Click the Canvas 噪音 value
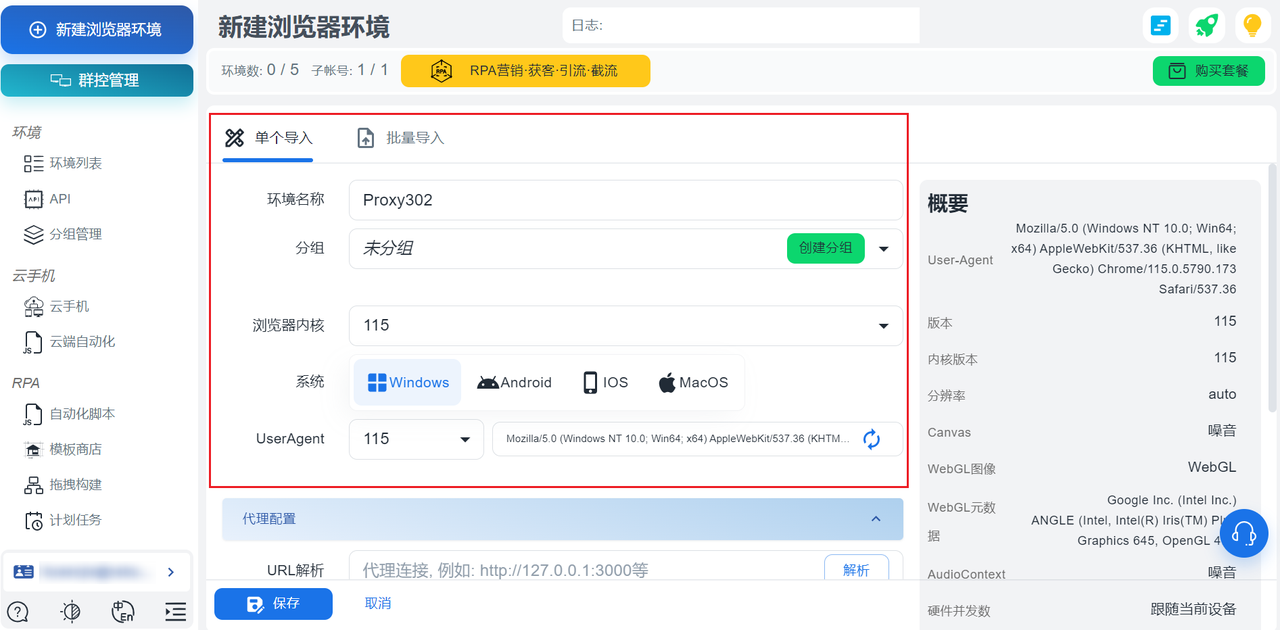The image size is (1280, 630). point(1222,430)
